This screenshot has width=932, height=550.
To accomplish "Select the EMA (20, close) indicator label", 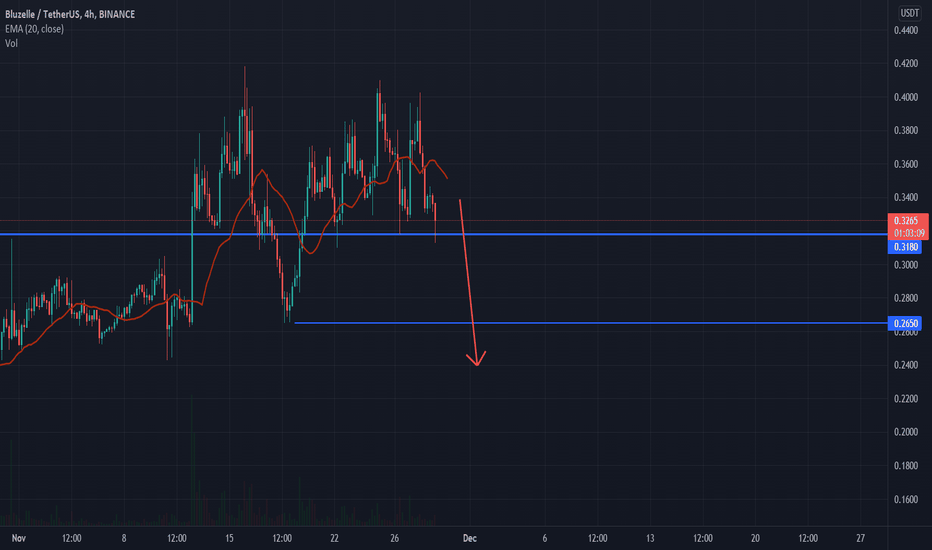I will point(34,29).
